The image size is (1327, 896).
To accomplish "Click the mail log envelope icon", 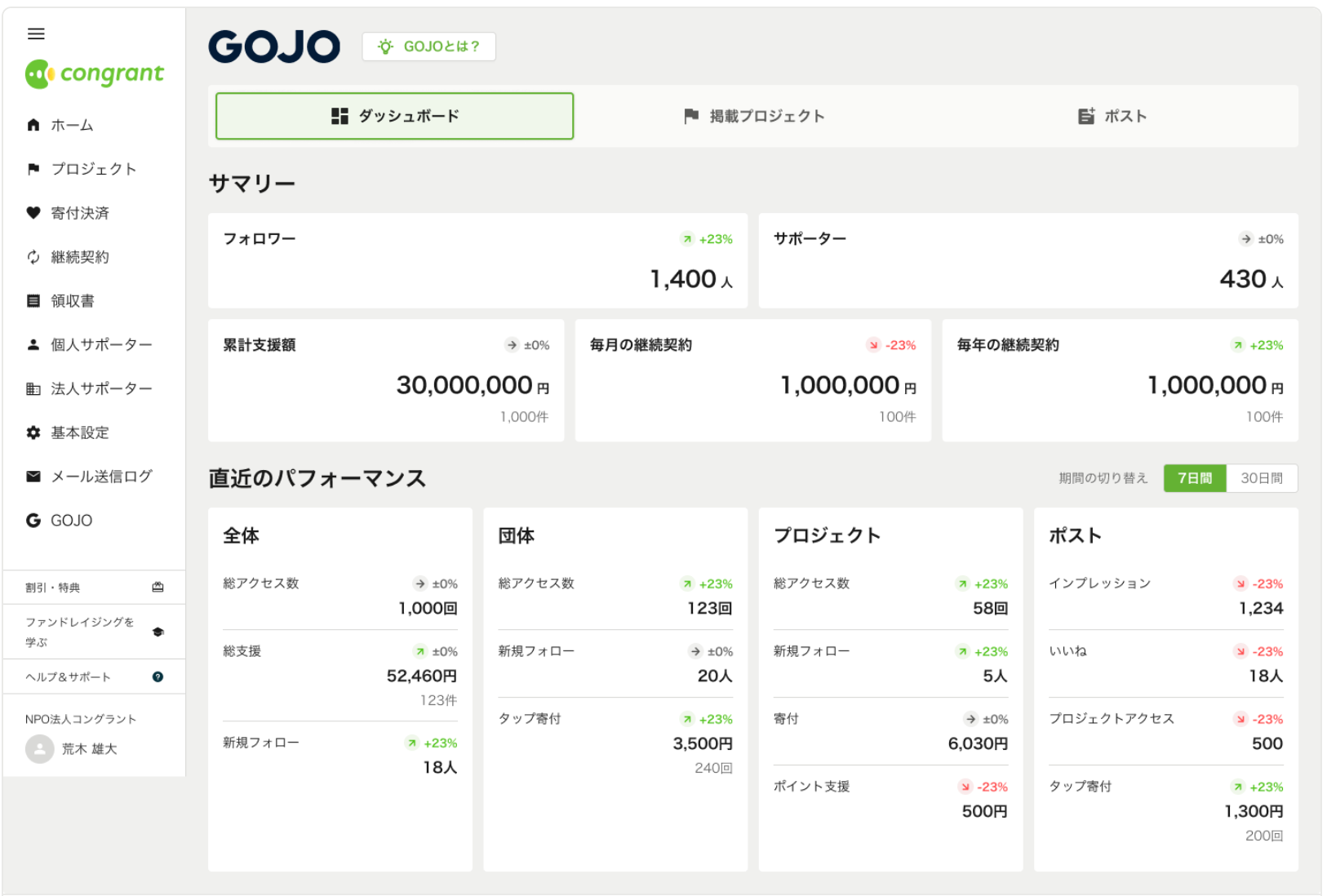I will [x=33, y=477].
